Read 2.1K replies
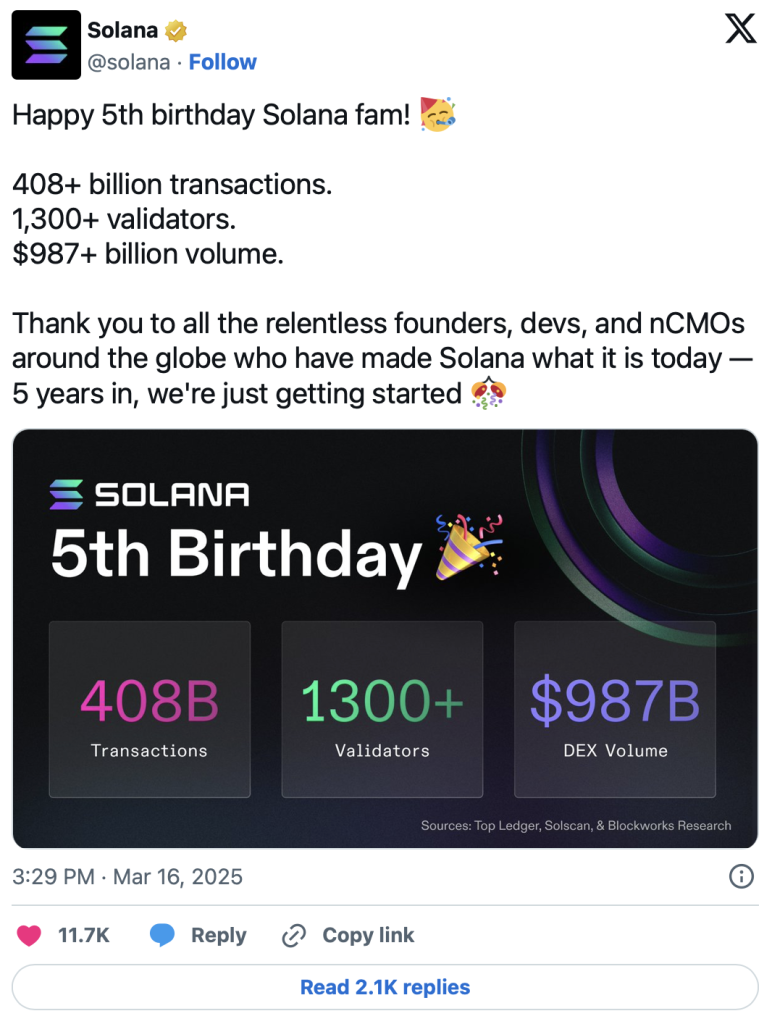The image size is (772, 1024). (385, 987)
